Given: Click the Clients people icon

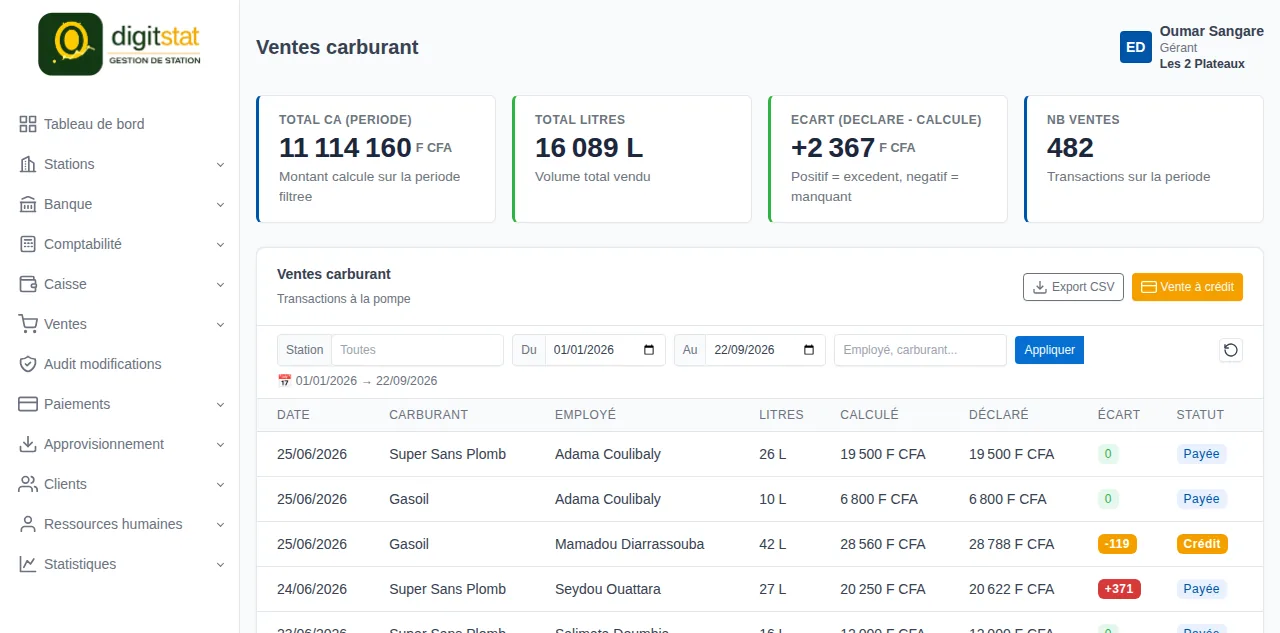Looking at the screenshot, I should (x=28, y=484).
